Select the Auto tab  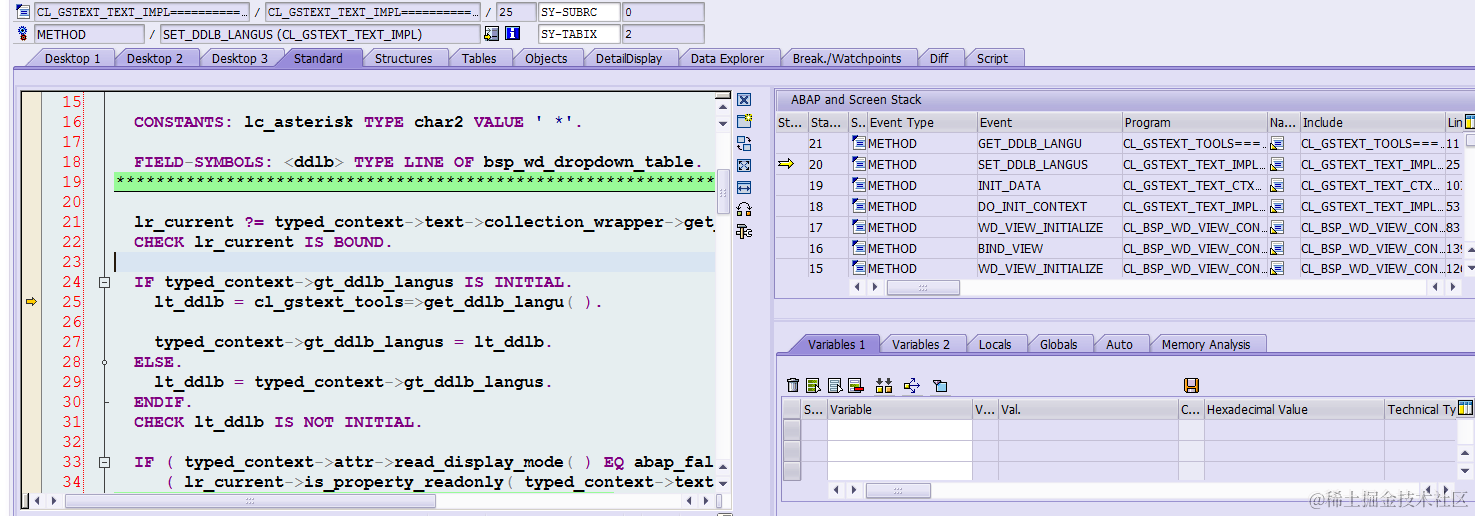tap(1119, 344)
